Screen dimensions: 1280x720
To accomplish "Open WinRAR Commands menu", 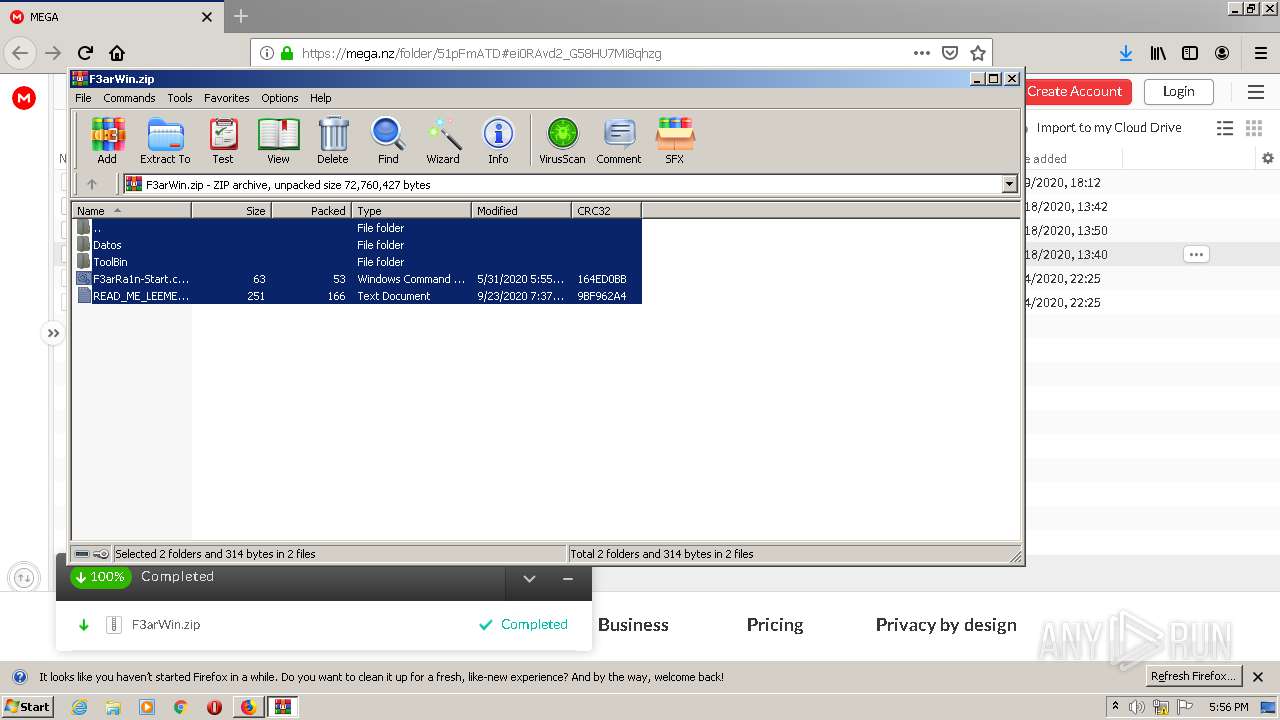I will [x=129, y=98].
